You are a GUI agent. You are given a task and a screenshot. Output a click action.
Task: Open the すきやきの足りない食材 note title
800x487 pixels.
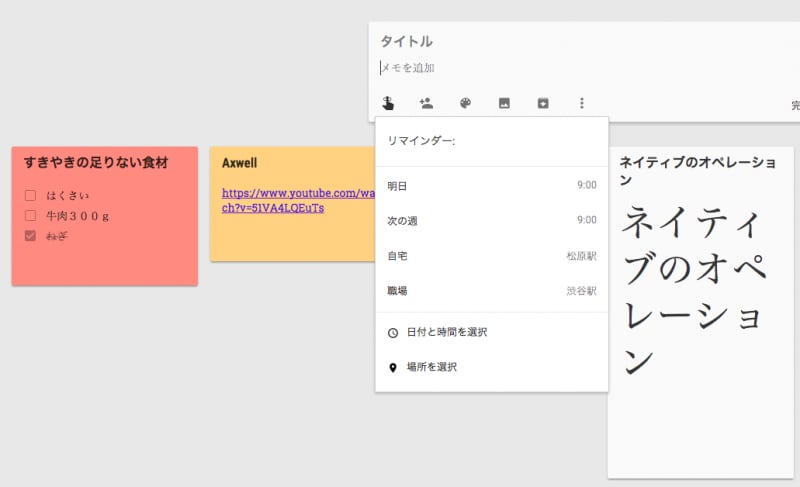click(x=96, y=162)
